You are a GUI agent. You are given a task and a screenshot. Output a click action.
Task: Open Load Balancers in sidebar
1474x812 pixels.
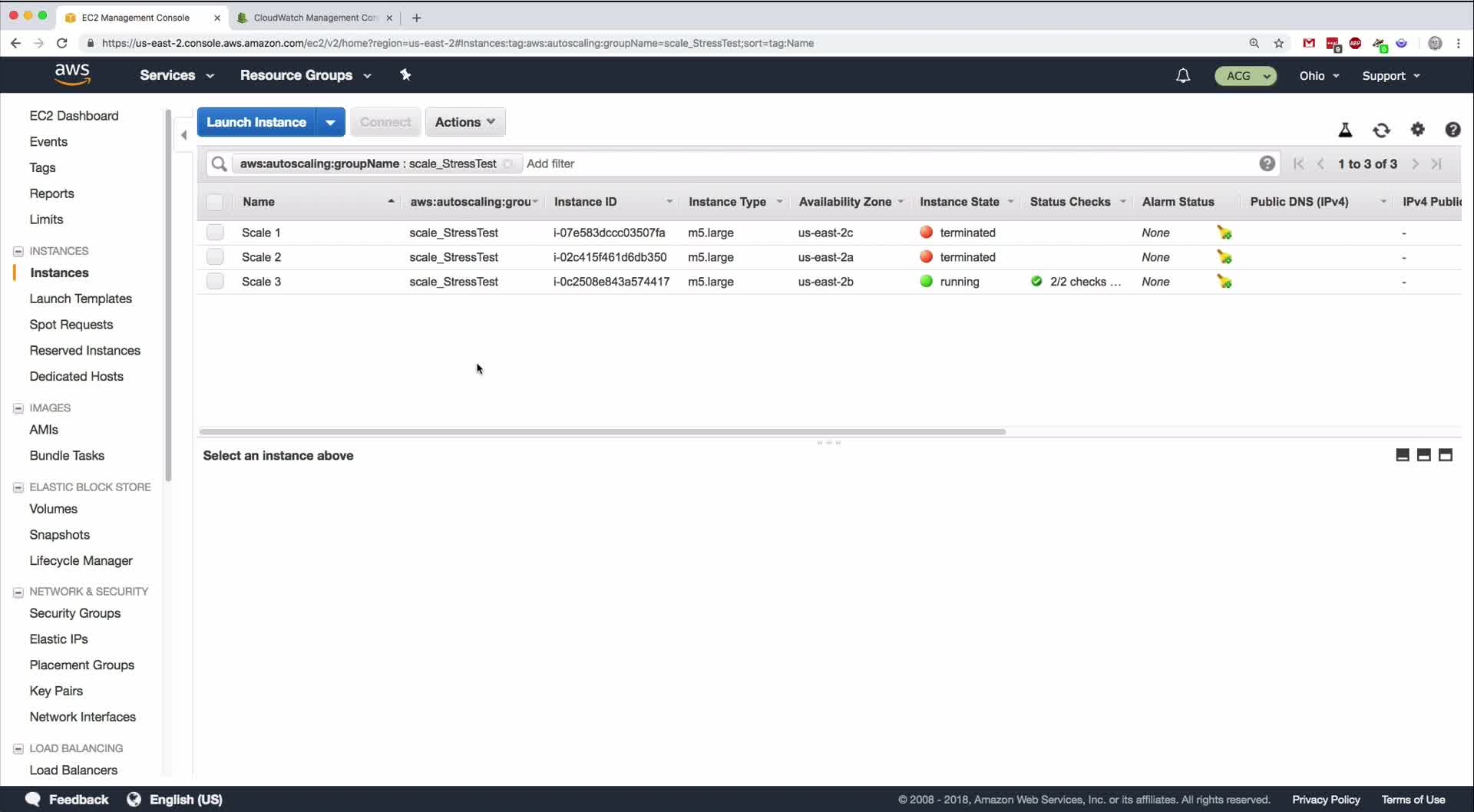click(73, 770)
